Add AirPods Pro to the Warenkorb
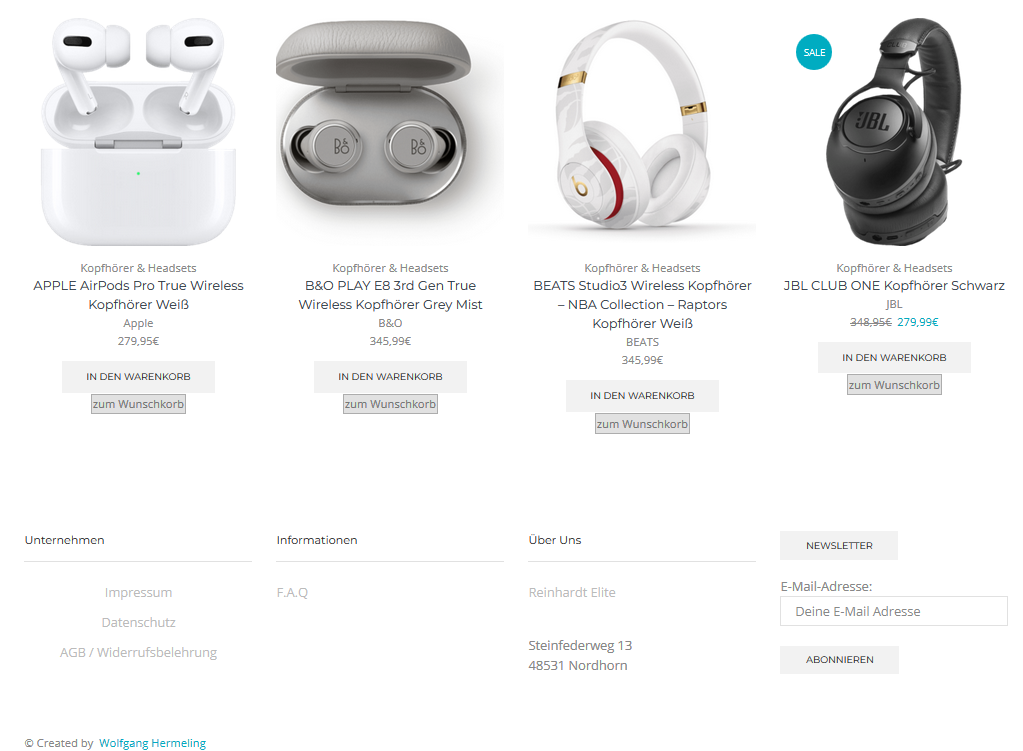The height and width of the screenshot is (751, 1023). coord(138,376)
